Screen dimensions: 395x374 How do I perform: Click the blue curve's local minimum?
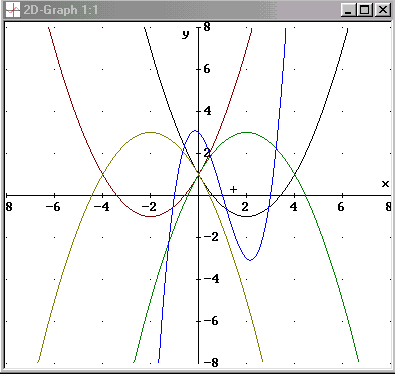250,260
